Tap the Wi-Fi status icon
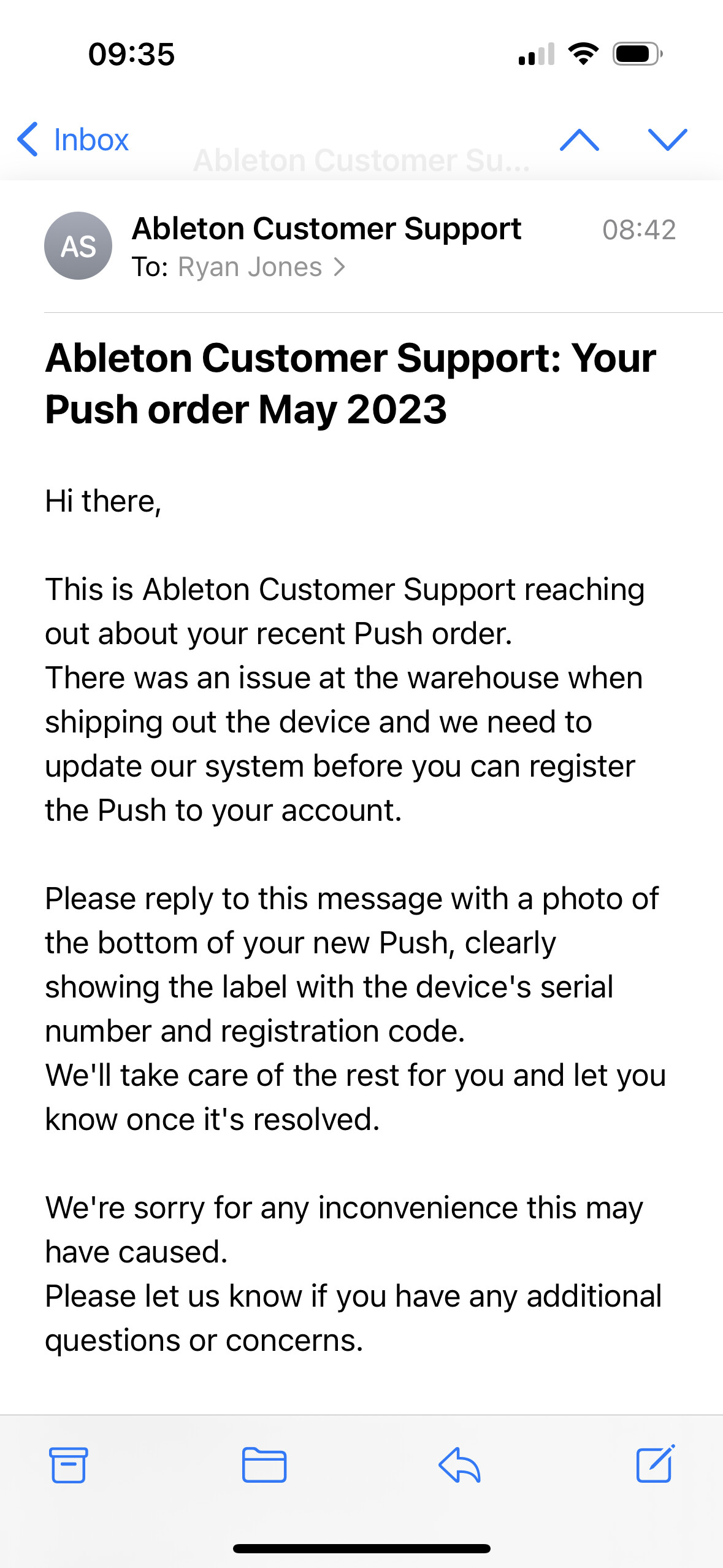Image resolution: width=723 pixels, height=1568 pixels. pos(583,54)
